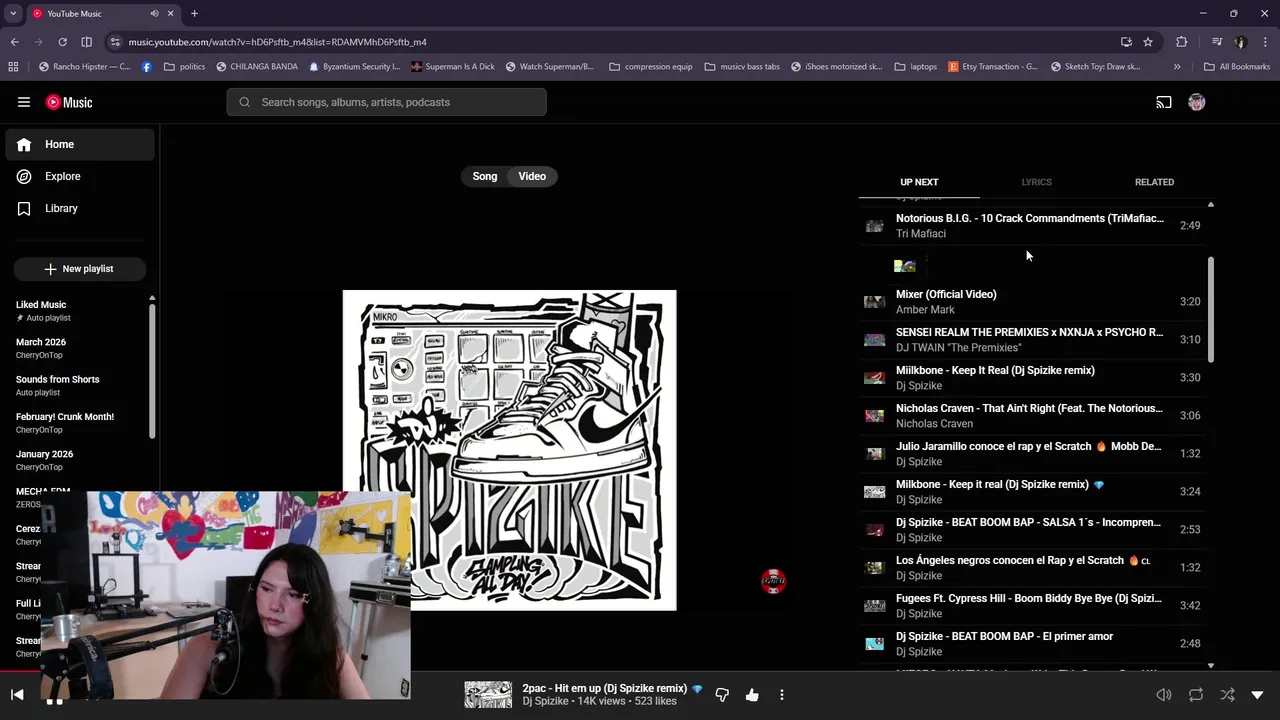
Task: Open Sounds from Shorts playlist
Action: [x=78, y=385]
